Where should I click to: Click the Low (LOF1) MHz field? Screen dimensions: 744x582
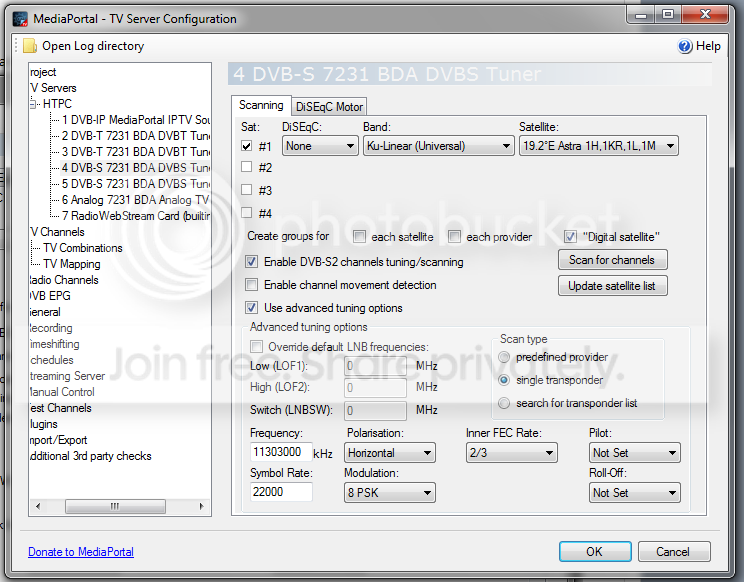375,366
